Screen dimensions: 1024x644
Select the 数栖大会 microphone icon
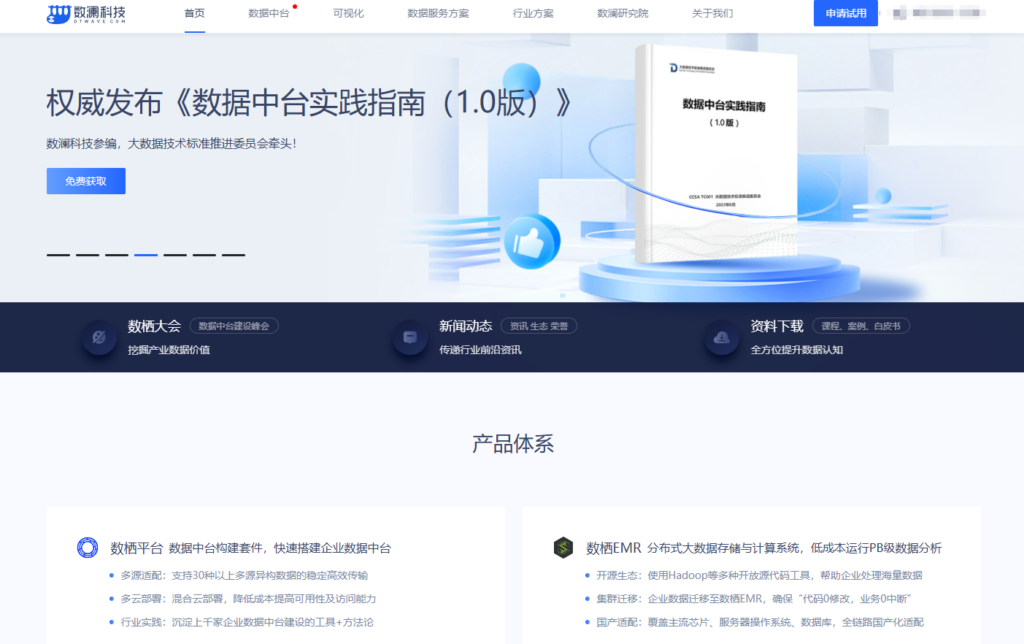pyautogui.click(x=99, y=337)
